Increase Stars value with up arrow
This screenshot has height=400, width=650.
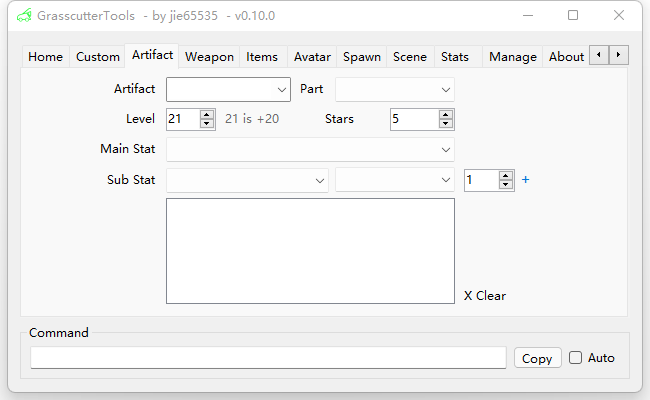[x=446, y=114]
